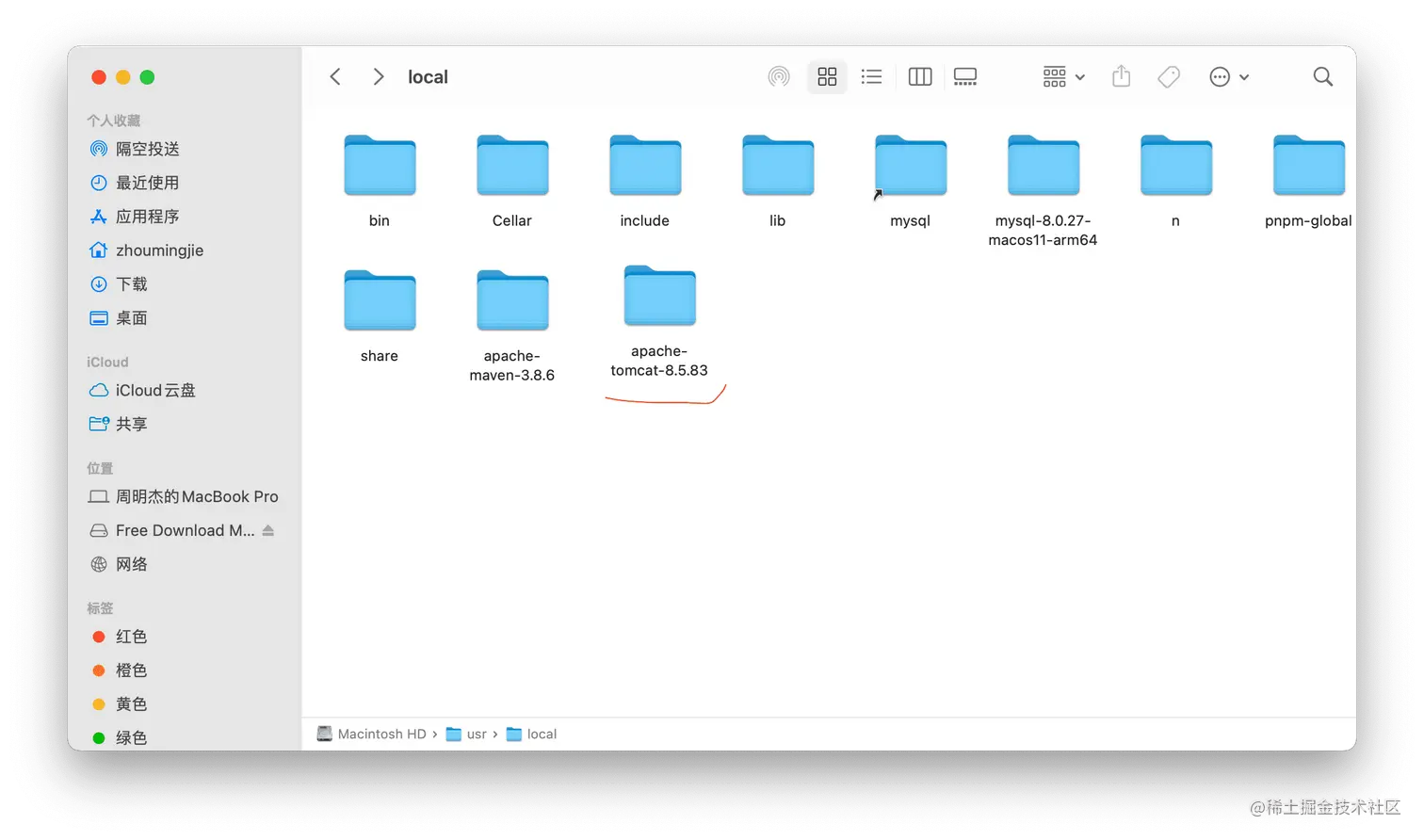Go back with the left chevron button
1424x840 pixels.
tap(335, 77)
